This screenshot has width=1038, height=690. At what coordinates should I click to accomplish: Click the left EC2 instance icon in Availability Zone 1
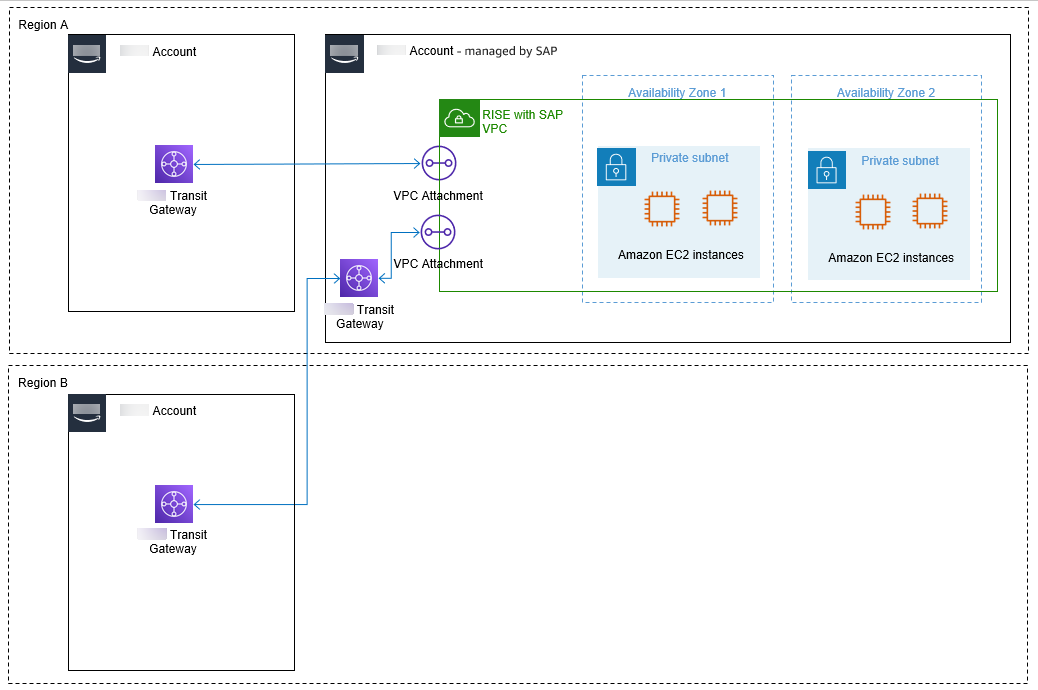[x=662, y=209]
